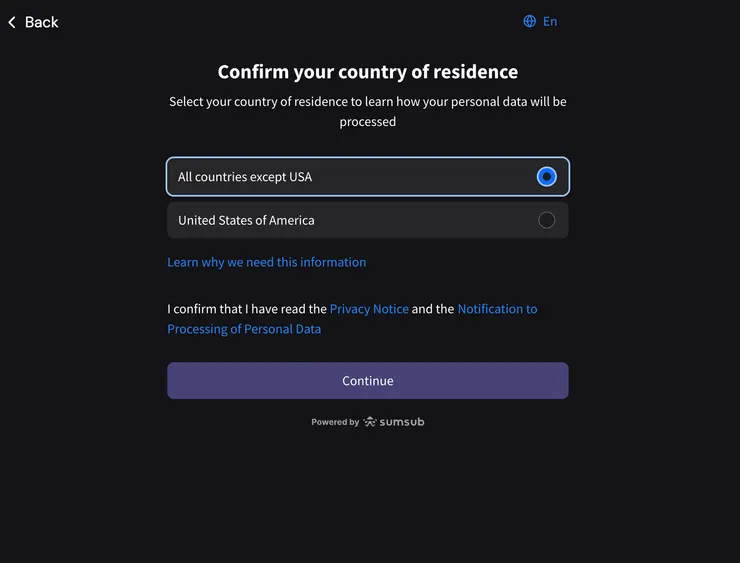Click the "Powered by" footer text
The height and width of the screenshot is (563, 740).
(335, 422)
